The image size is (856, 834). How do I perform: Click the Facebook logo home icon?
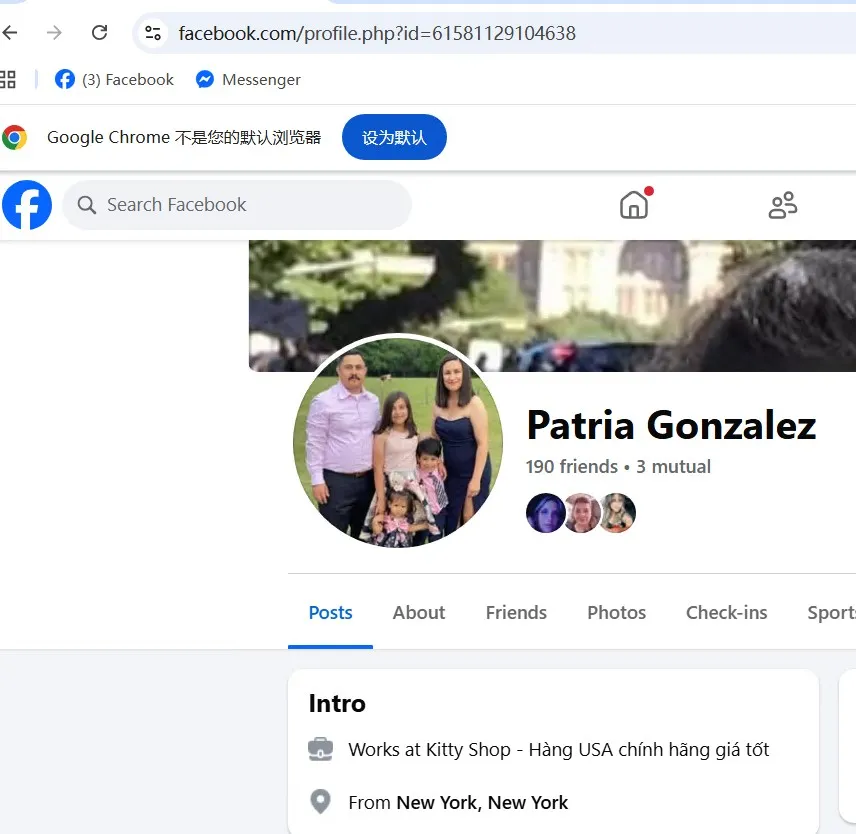click(x=27, y=205)
